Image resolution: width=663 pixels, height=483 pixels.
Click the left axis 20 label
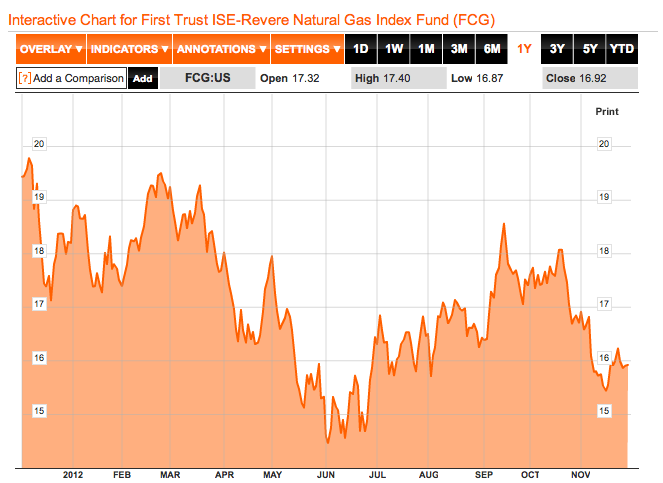[x=39, y=144]
